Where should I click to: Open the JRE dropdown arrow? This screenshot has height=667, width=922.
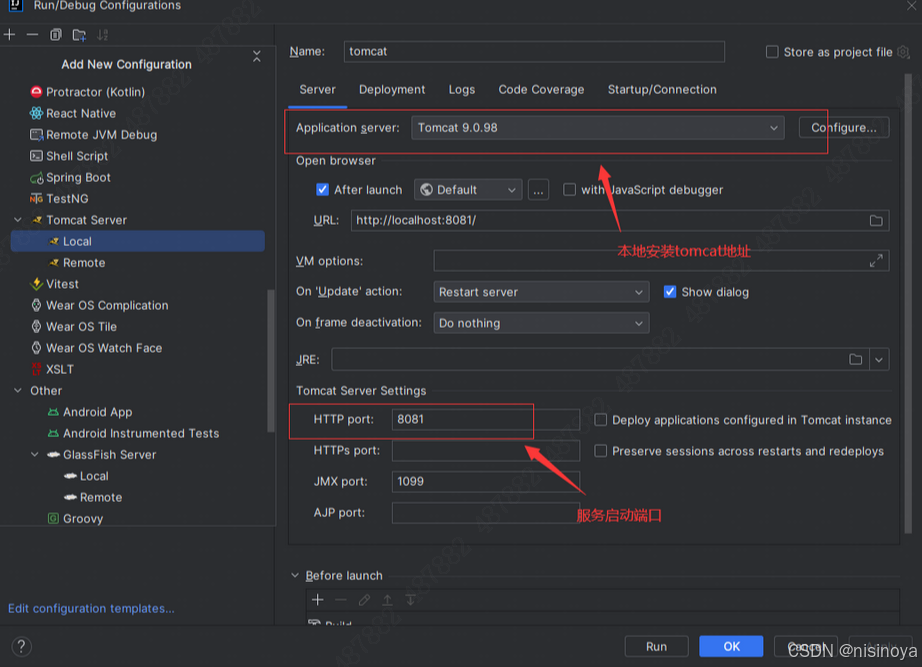(x=879, y=359)
